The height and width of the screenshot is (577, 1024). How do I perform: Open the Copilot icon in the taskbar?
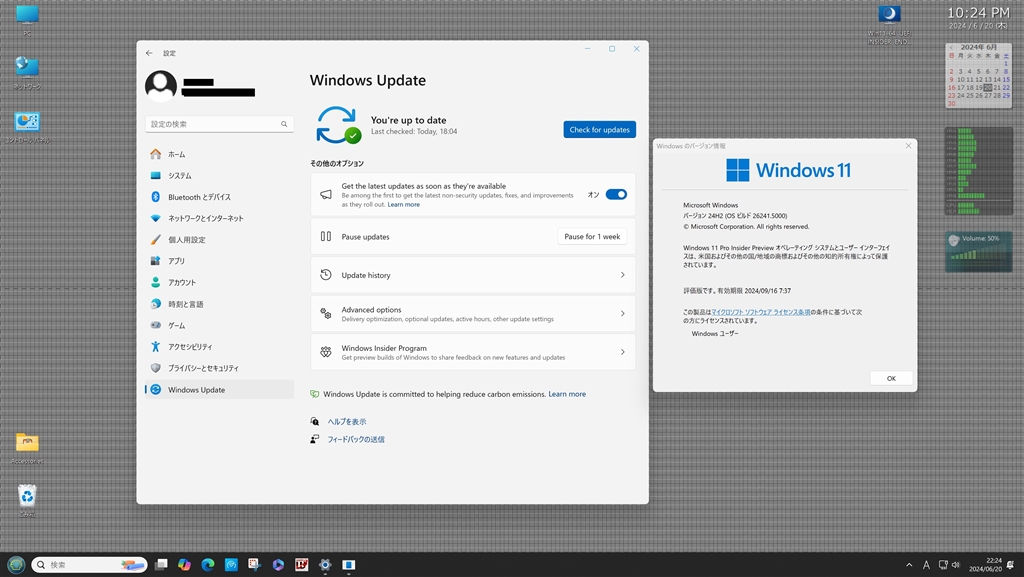pos(184,565)
